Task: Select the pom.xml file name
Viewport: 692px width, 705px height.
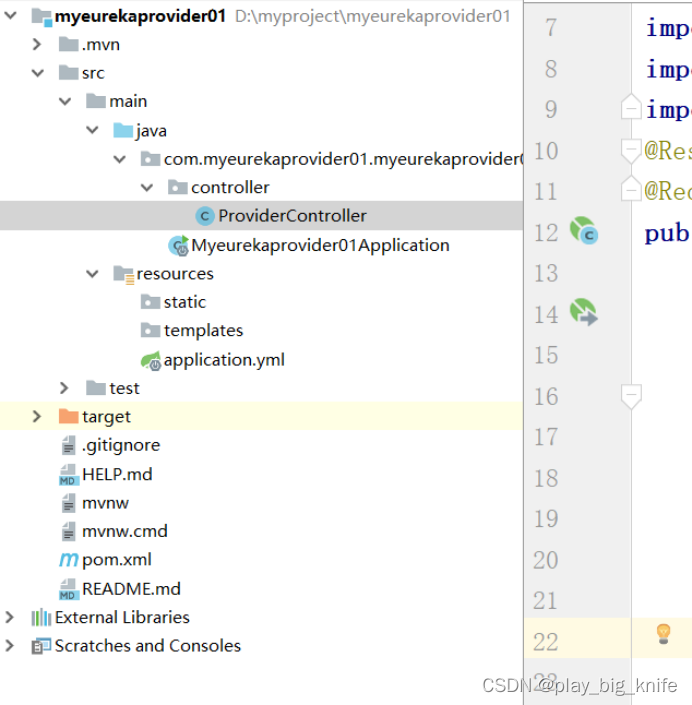Action: (x=117, y=560)
